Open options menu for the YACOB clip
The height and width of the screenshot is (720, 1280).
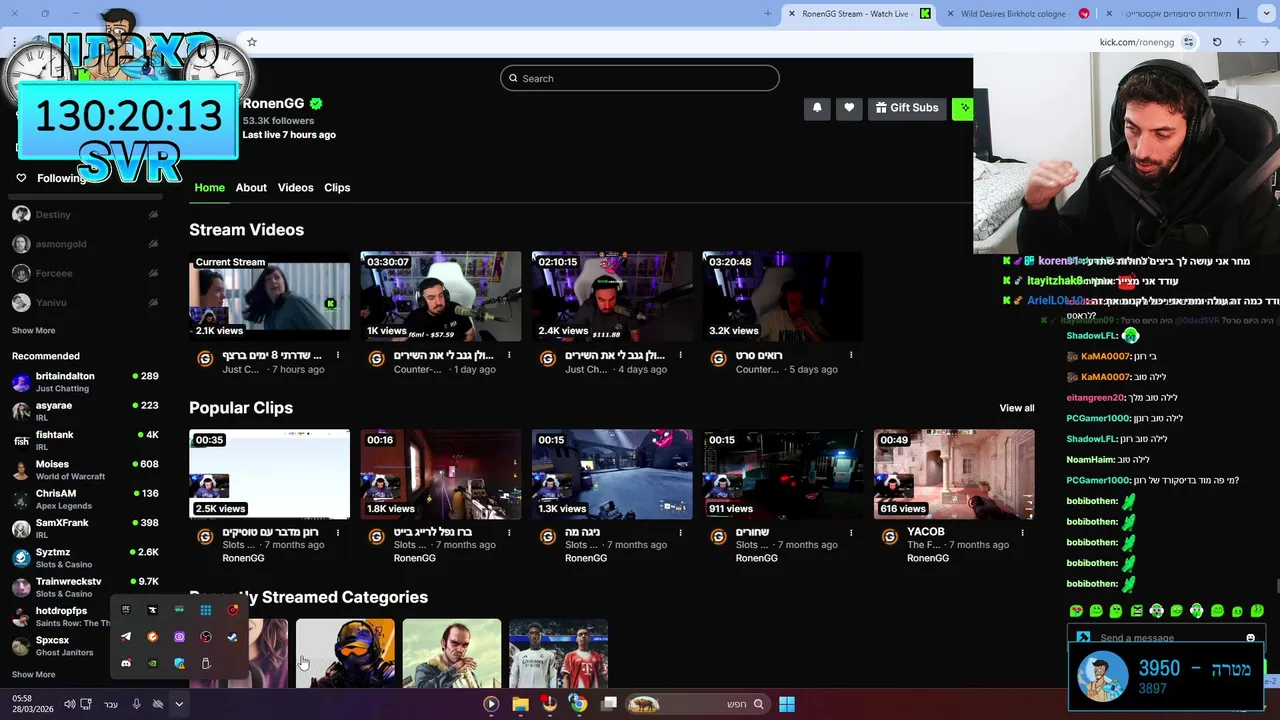(1022, 533)
